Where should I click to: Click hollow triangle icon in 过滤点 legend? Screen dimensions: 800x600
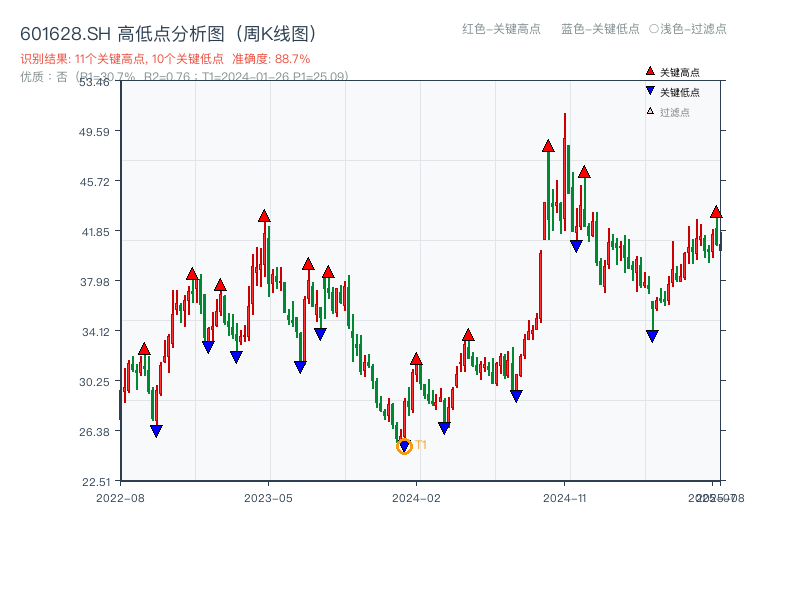(x=650, y=111)
